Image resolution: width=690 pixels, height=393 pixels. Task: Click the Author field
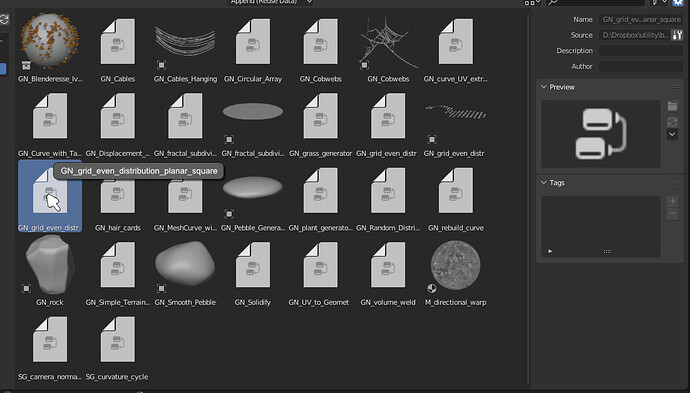coord(641,66)
